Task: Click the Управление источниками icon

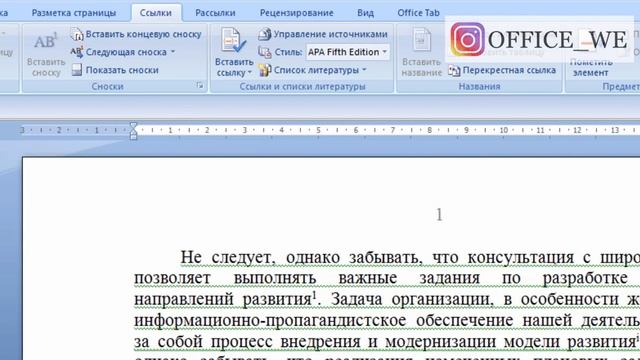Action: point(264,34)
